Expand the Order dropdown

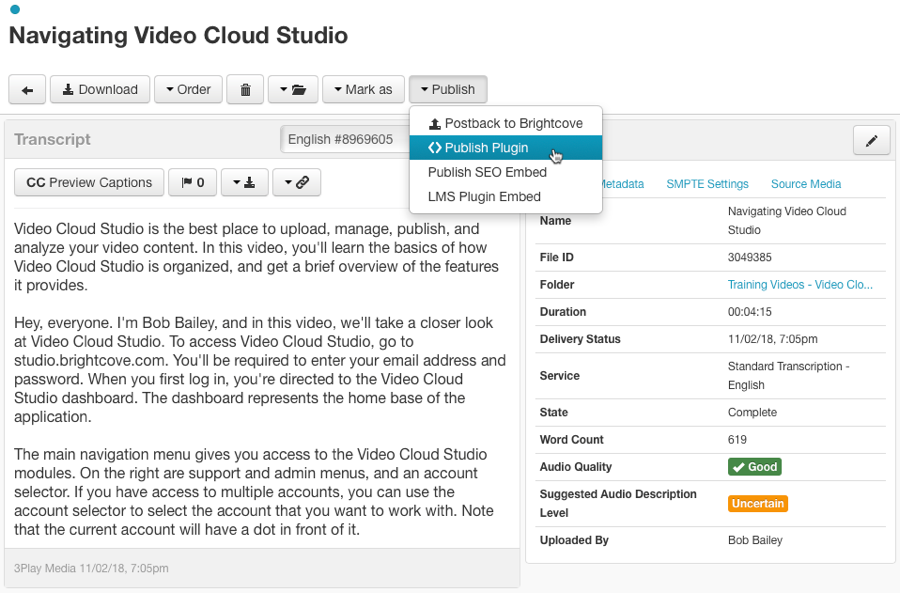pyautogui.click(x=188, y=90)
